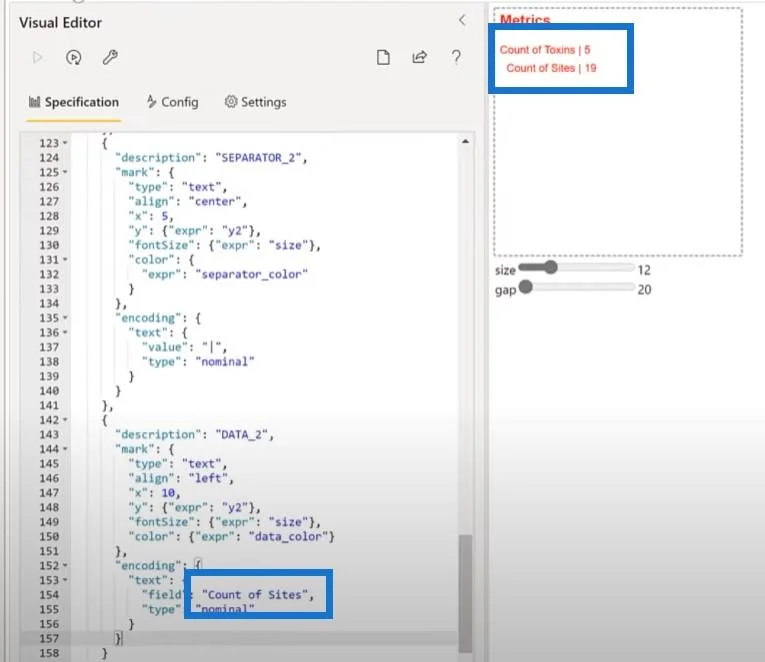The height and width of the screenshot is (662, 765).
Task: Click the "nominal" type on line 138
Action: tap(225, 361)
